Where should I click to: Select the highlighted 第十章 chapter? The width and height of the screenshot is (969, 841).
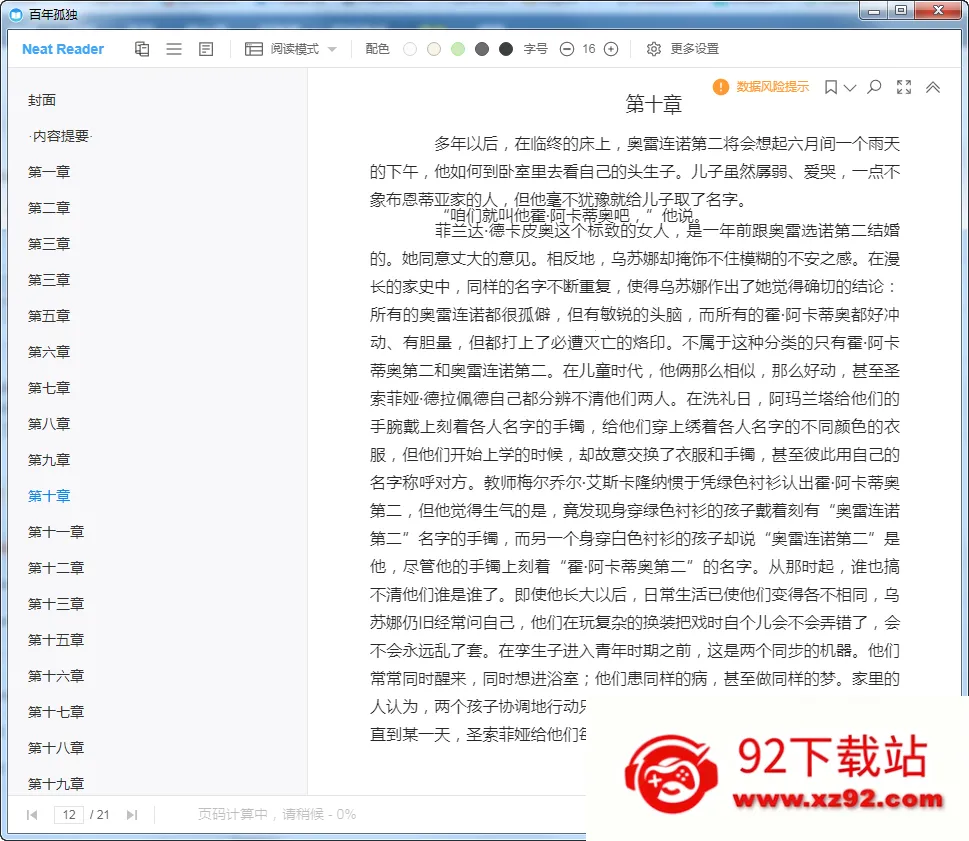(49, 496)
